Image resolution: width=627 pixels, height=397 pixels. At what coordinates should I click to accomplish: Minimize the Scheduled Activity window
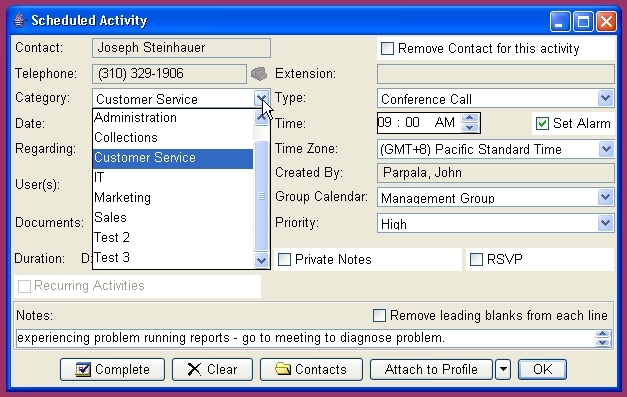pyautogui.click(x=559, y=21)
